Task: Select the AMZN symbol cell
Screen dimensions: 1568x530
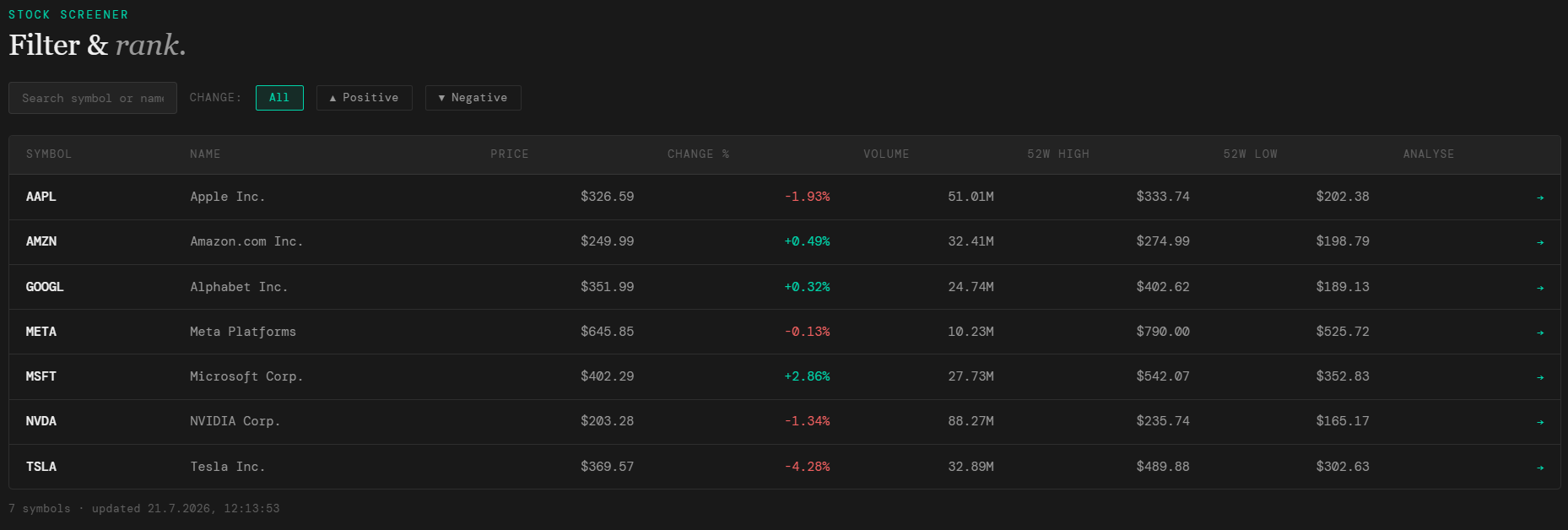Action: pos(41,241)
